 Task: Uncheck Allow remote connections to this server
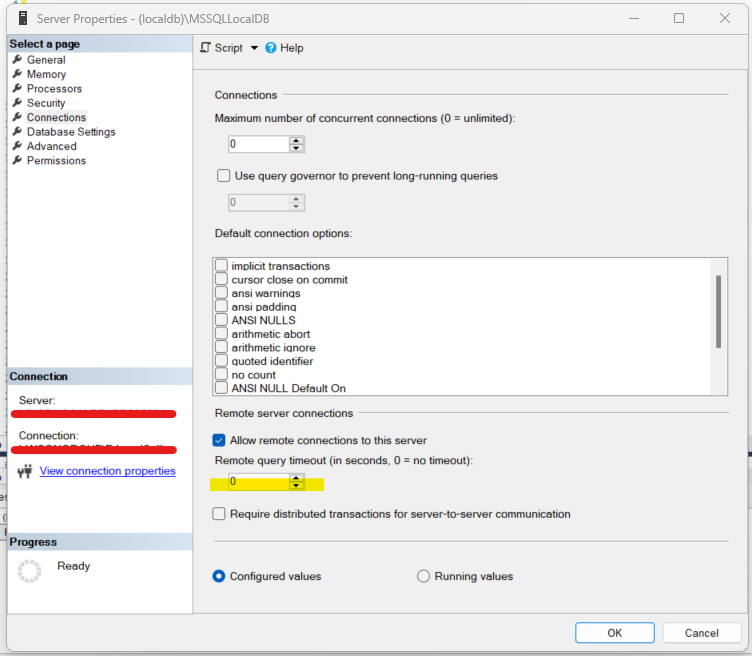click(219, 440)
